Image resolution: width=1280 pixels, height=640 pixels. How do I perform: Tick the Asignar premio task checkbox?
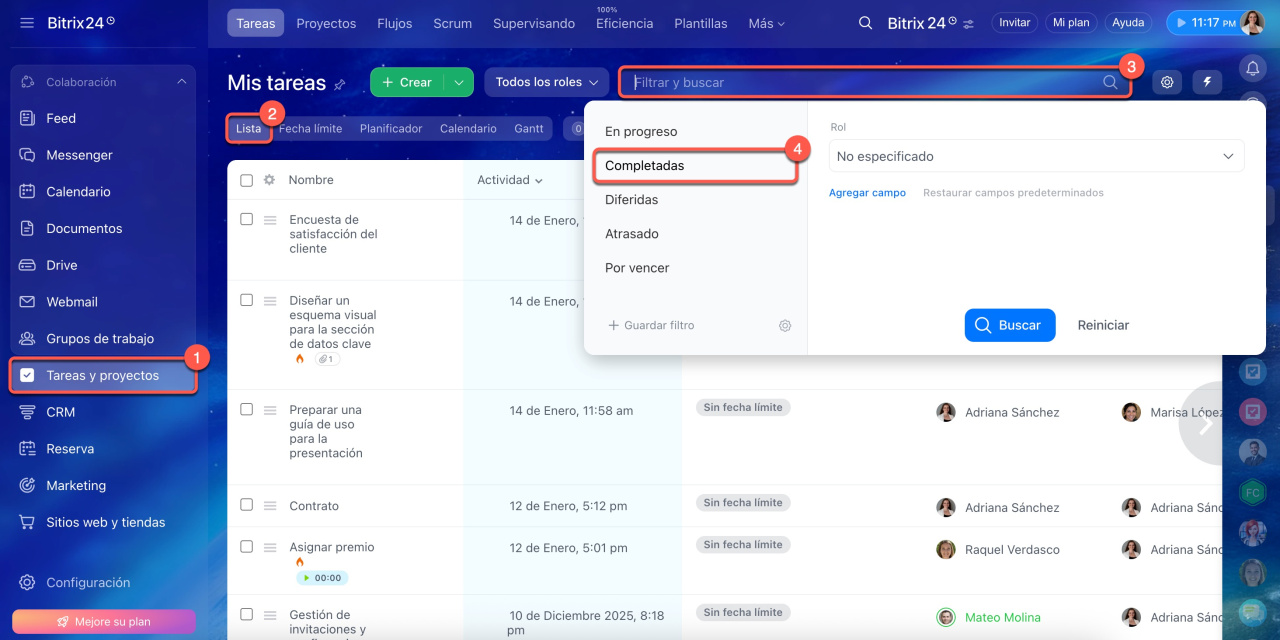[x=247, y=547]
